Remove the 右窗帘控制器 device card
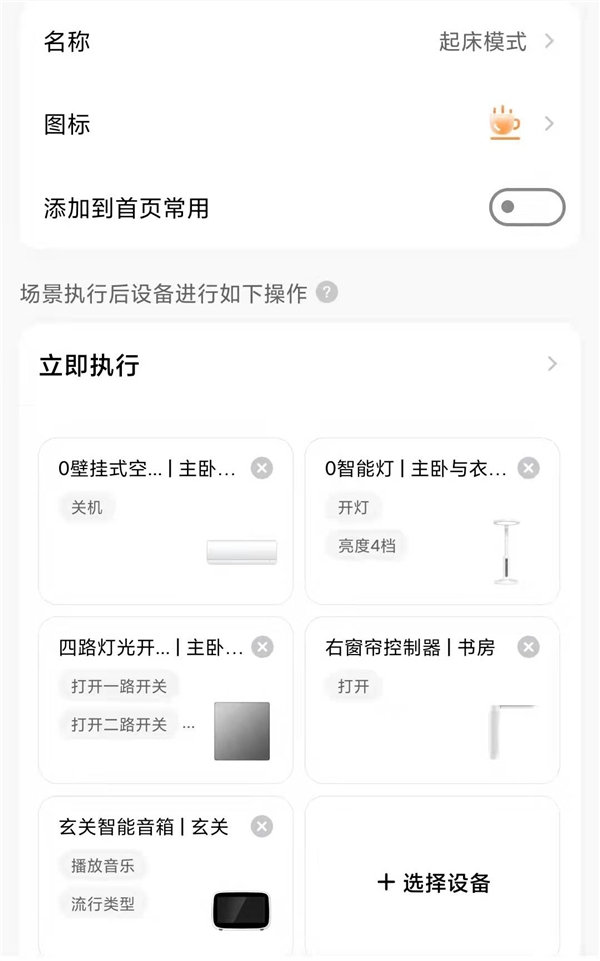Image resolution: width=600 pixels, height=961 pixels. click(528, 647)
